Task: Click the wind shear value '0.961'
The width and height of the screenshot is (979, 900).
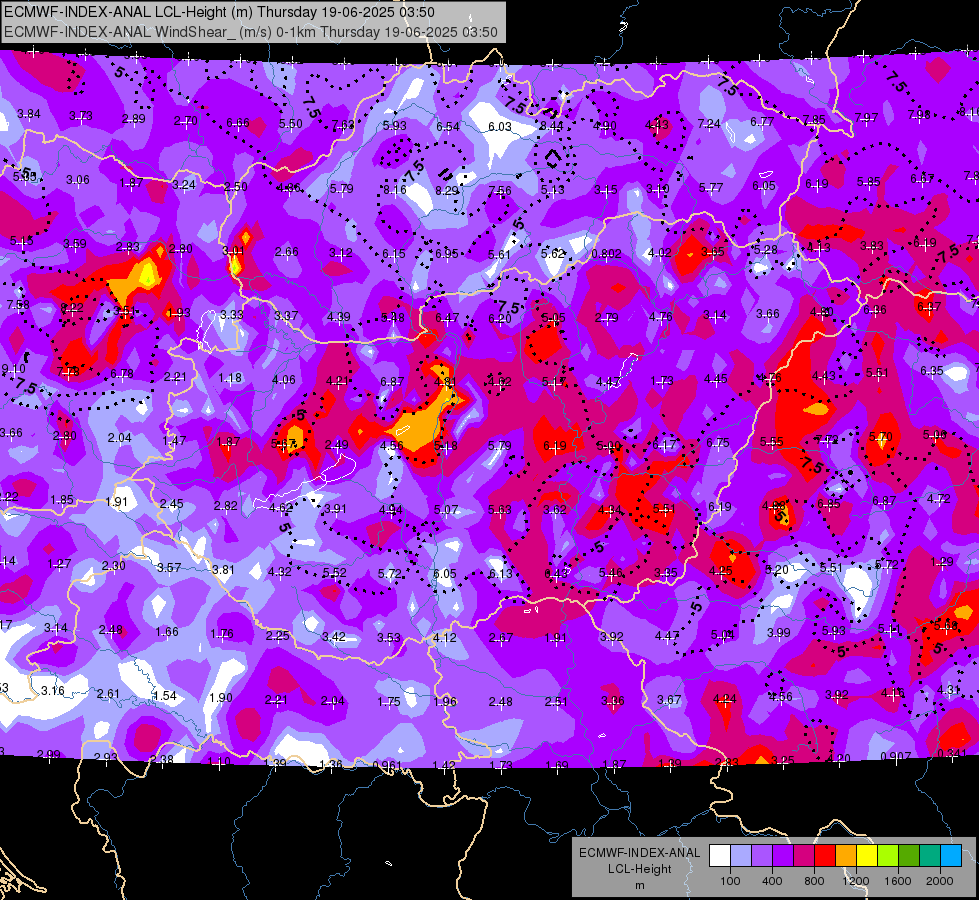Action: click(387, 766)
